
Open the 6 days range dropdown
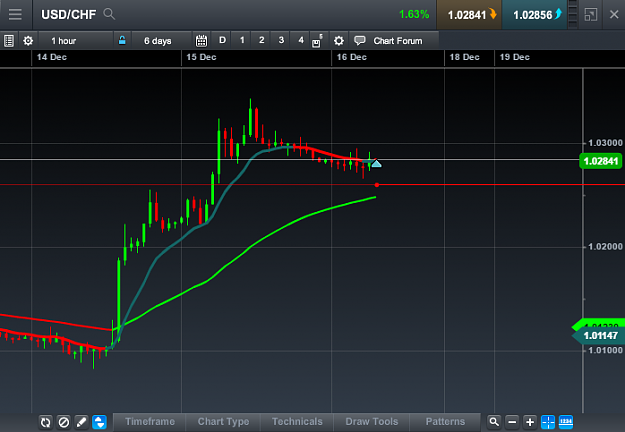(162, 41)
